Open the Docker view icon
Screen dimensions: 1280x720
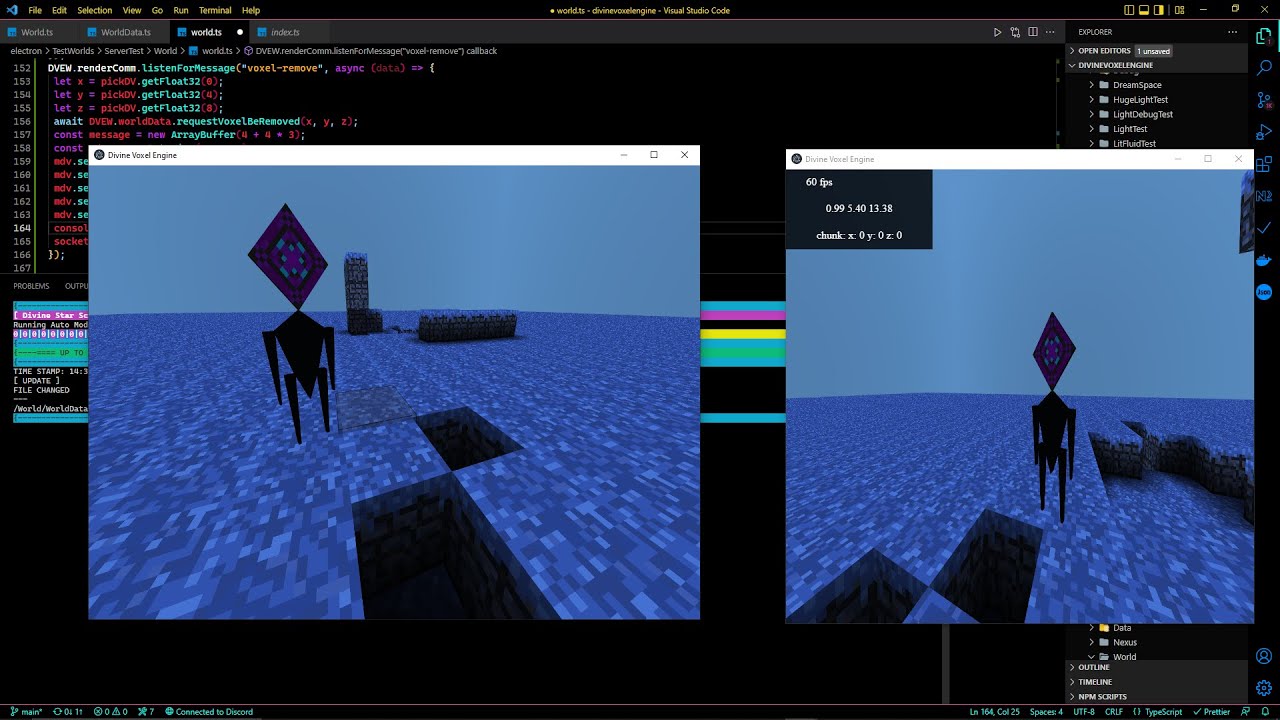click(x=1263, y=260)
